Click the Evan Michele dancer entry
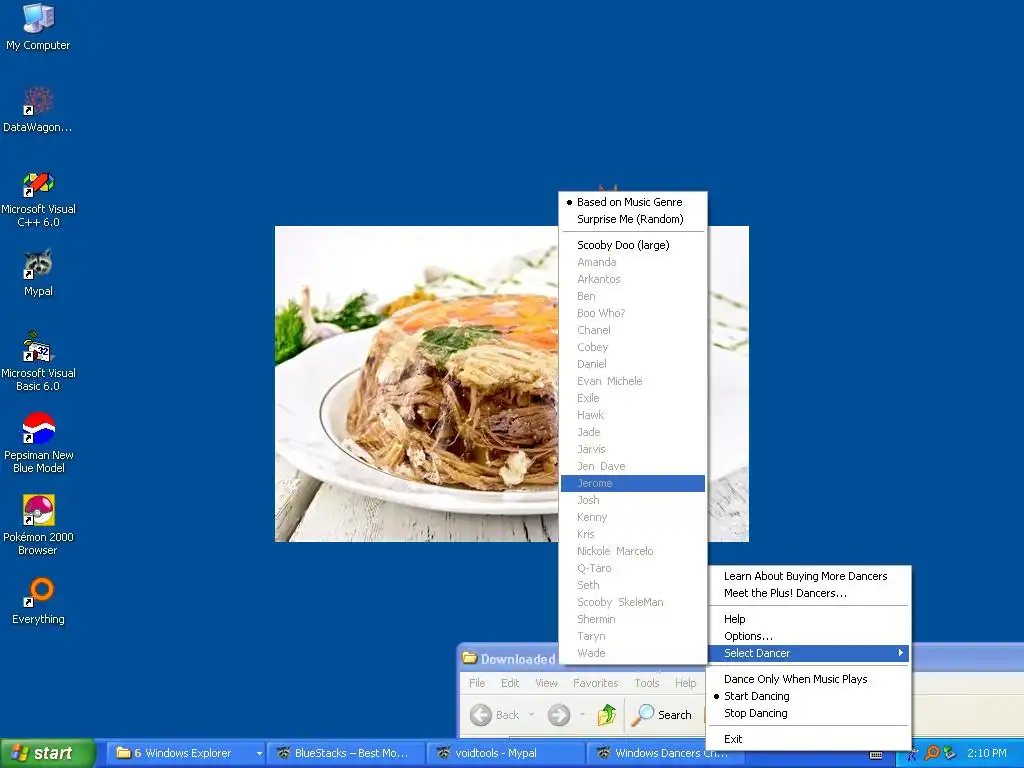Screen dimensions: 1024x768 pos(633,381)
